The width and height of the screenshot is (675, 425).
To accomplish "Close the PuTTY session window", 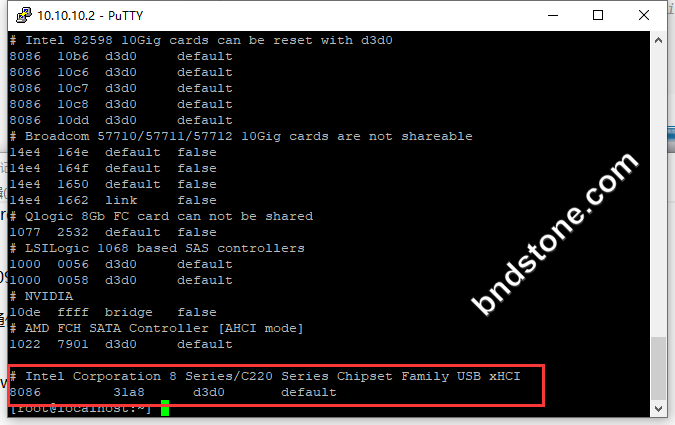I will pyautogui.click(x=644, y=16).
